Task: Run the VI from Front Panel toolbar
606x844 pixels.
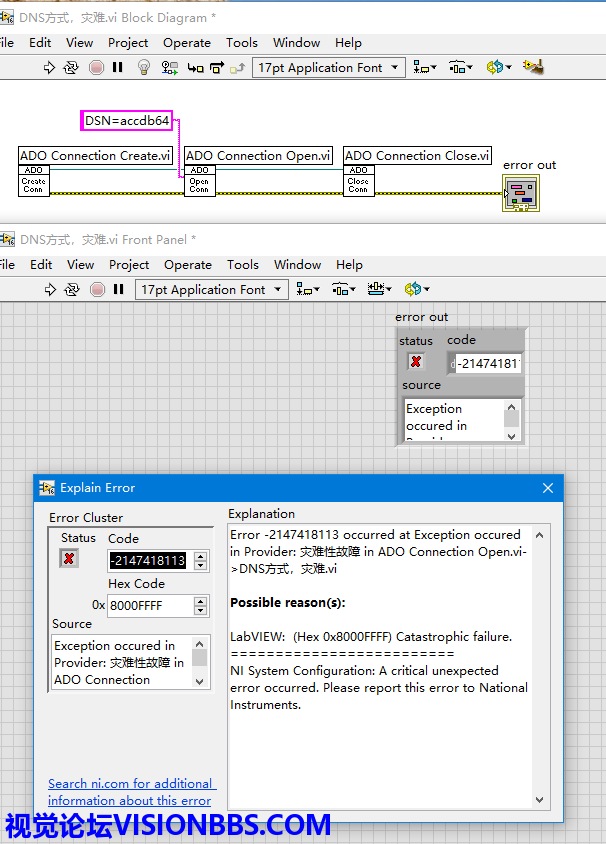Action: (x=50, y=290)
